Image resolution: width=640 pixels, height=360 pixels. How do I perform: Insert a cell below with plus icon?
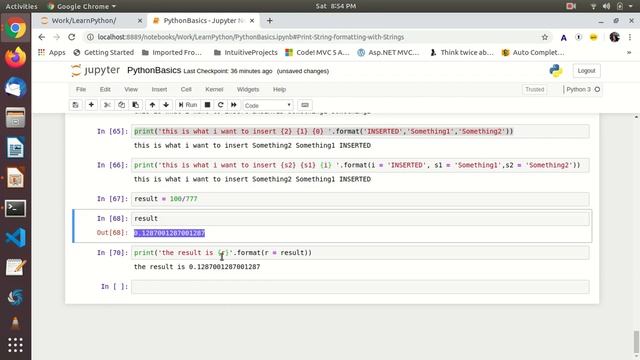coord(91,105)
